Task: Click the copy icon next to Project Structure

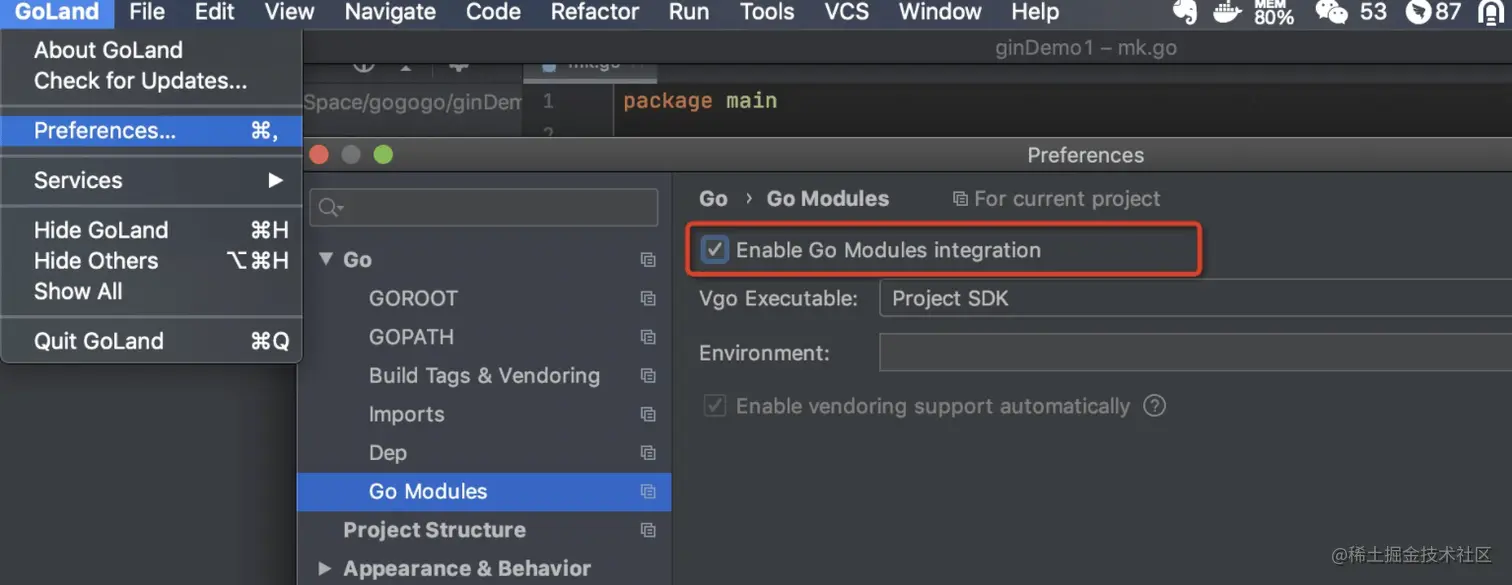Action: click(x=648, y=530)
